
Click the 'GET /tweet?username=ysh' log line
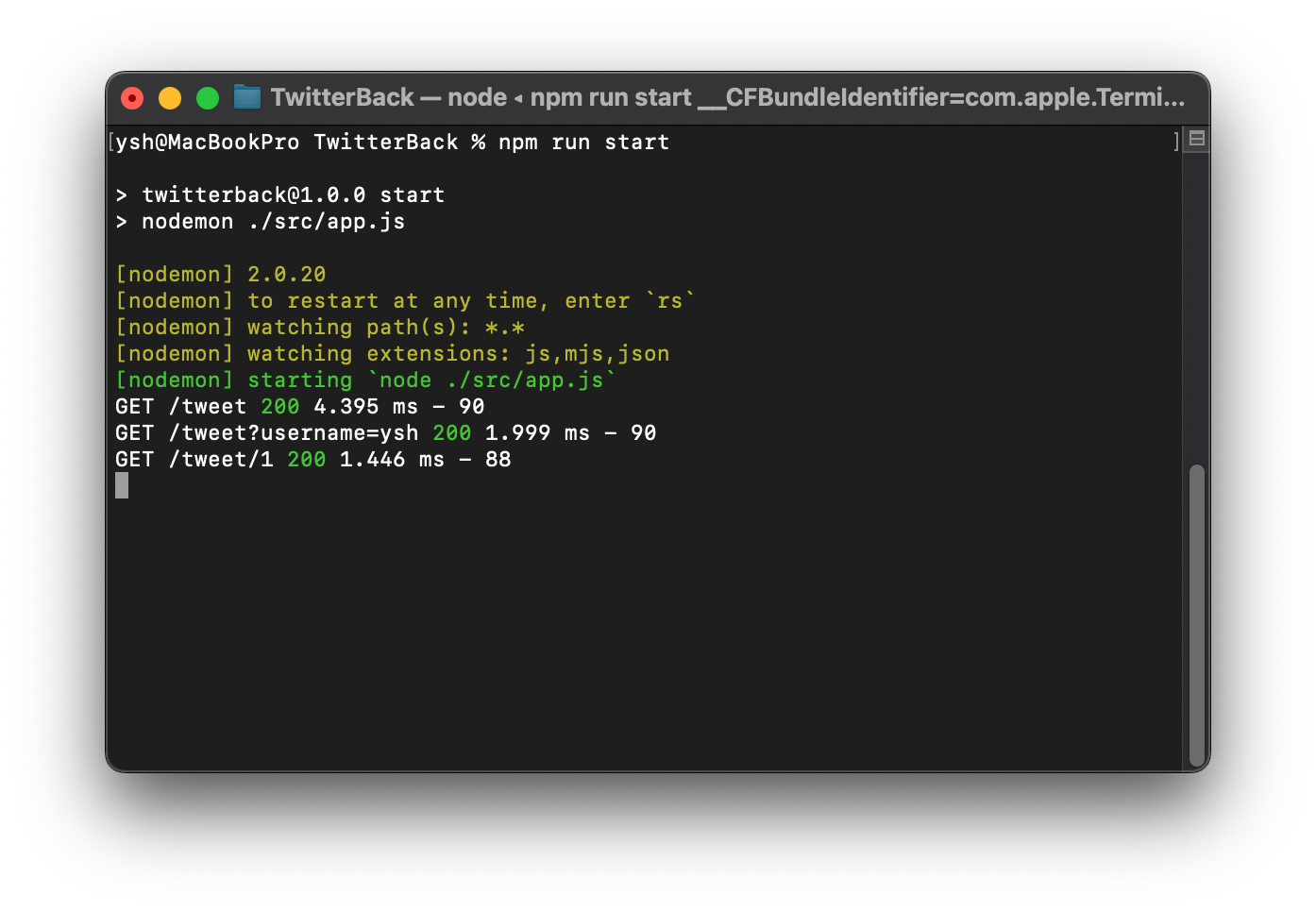[x=386, y=433]
